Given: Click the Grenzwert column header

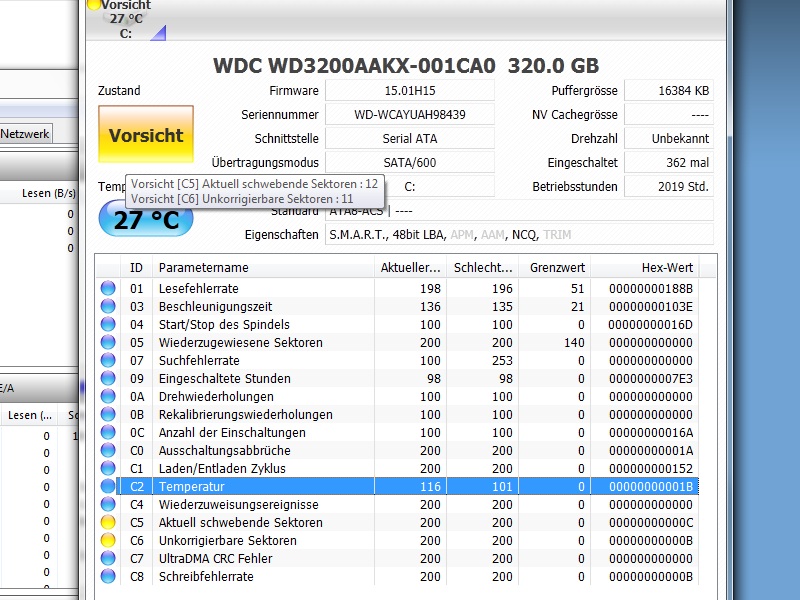Looking at the screenshot, I should tap(555, 267).
